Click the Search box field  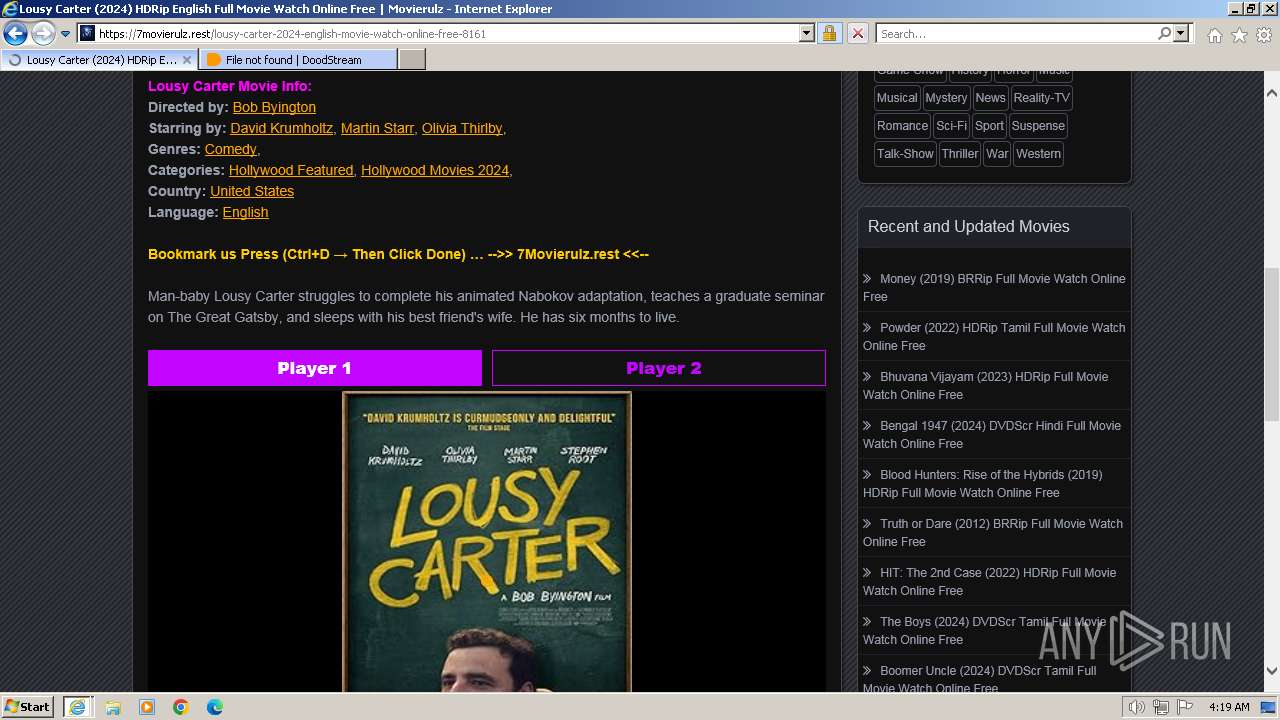coord(1016,34)
